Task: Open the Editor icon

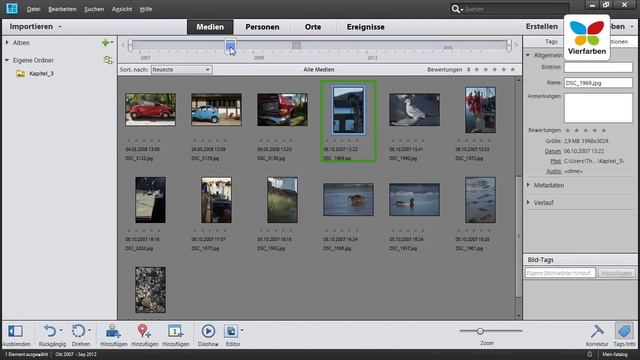Action: (231, 331)
